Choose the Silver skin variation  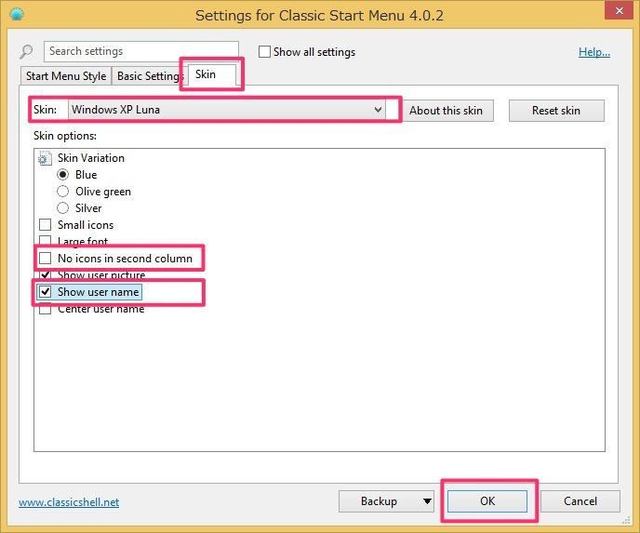tap(64, 208)
